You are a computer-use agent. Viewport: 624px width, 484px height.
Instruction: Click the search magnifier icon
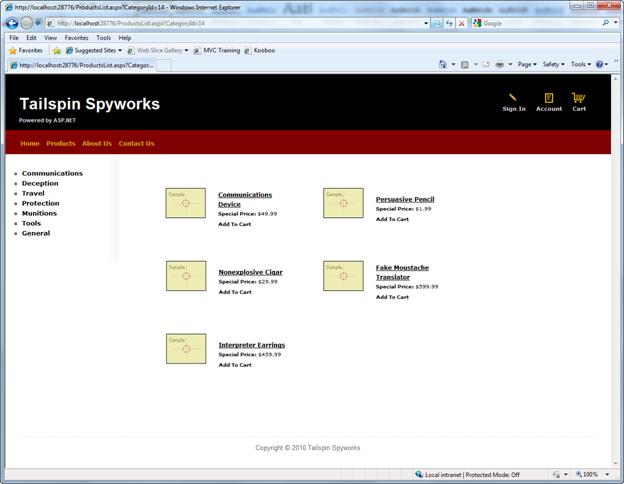click(x=606, y=23)
